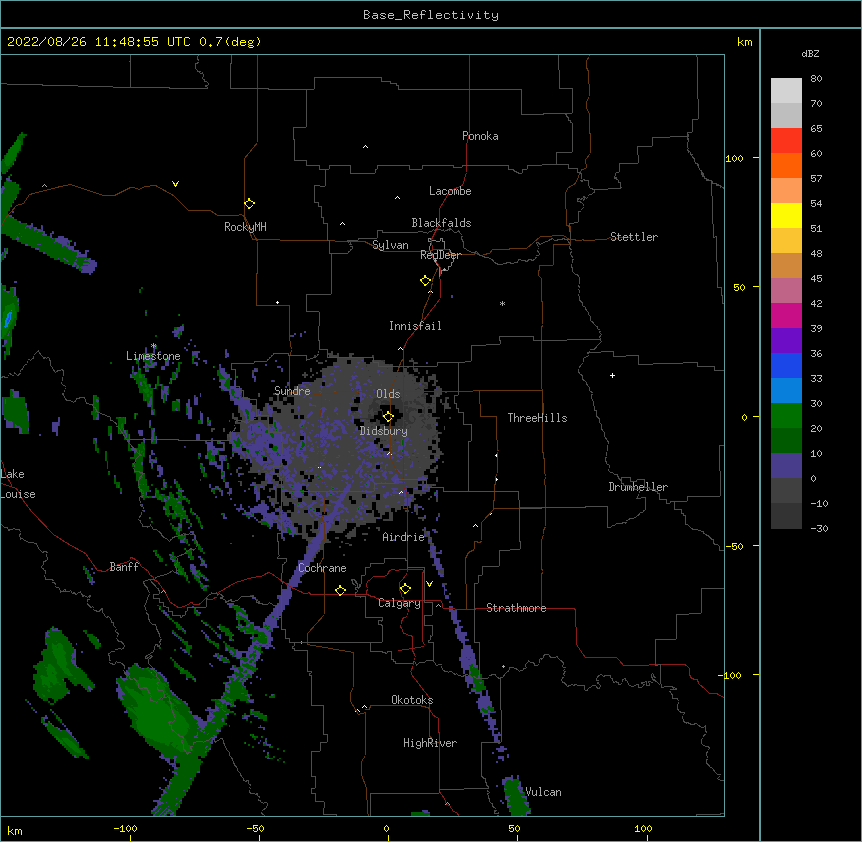Choose the light blue swatch between 33 and 30

(x=786, y=390)
